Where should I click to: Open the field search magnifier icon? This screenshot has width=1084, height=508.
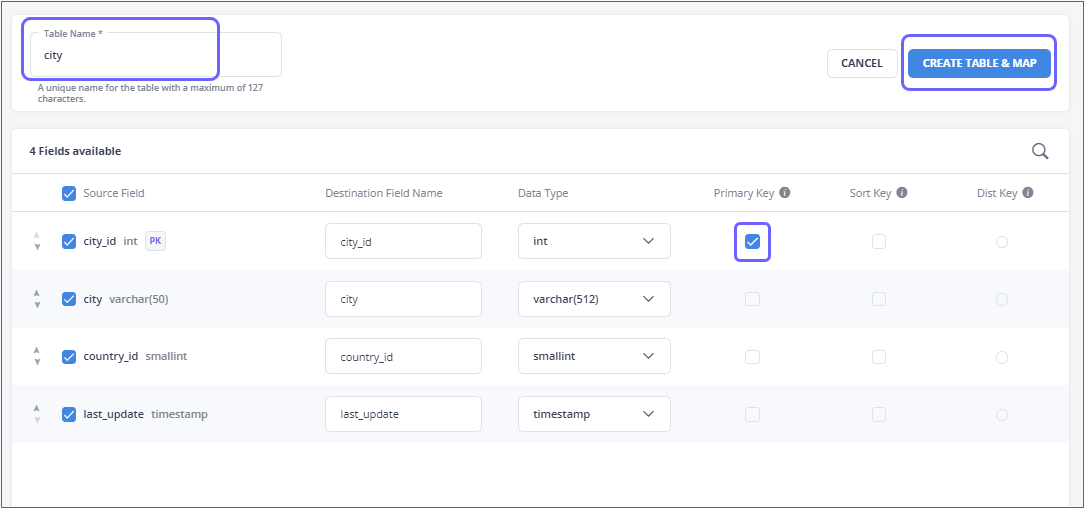tap(1040, 151)
